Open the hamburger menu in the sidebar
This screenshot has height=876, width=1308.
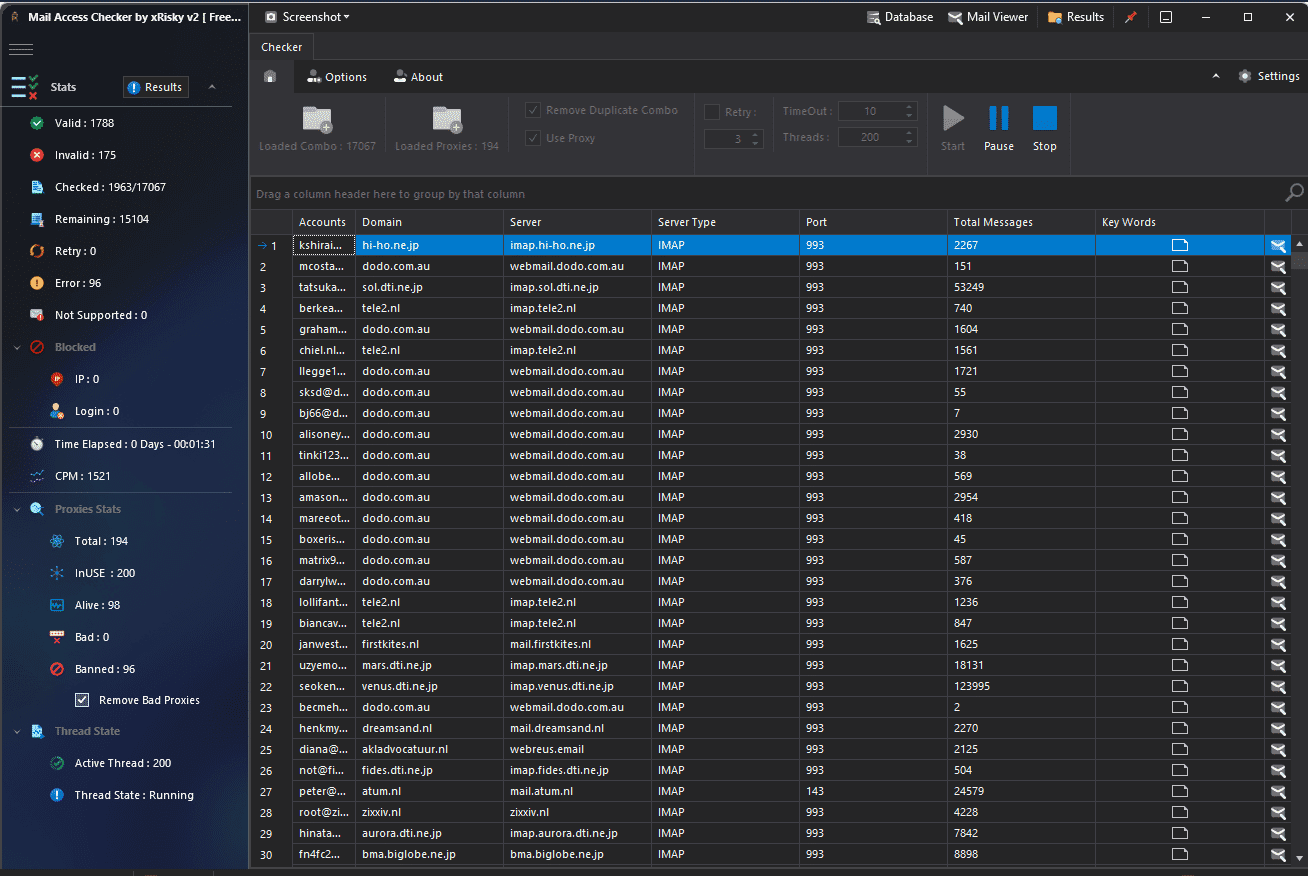click(21, 50)
